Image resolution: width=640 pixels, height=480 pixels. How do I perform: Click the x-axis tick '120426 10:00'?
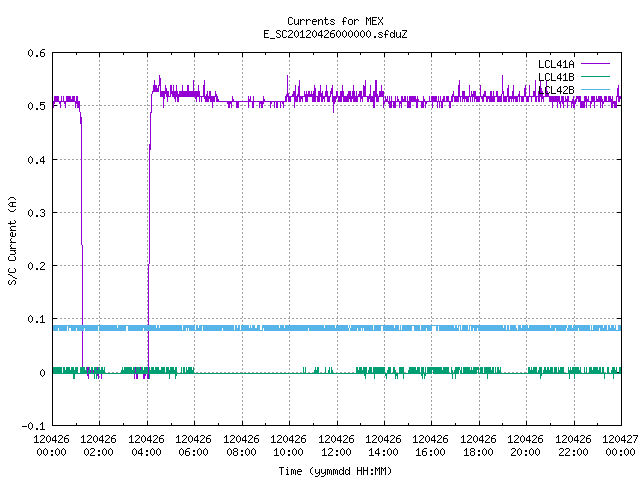tap(288, 446)
